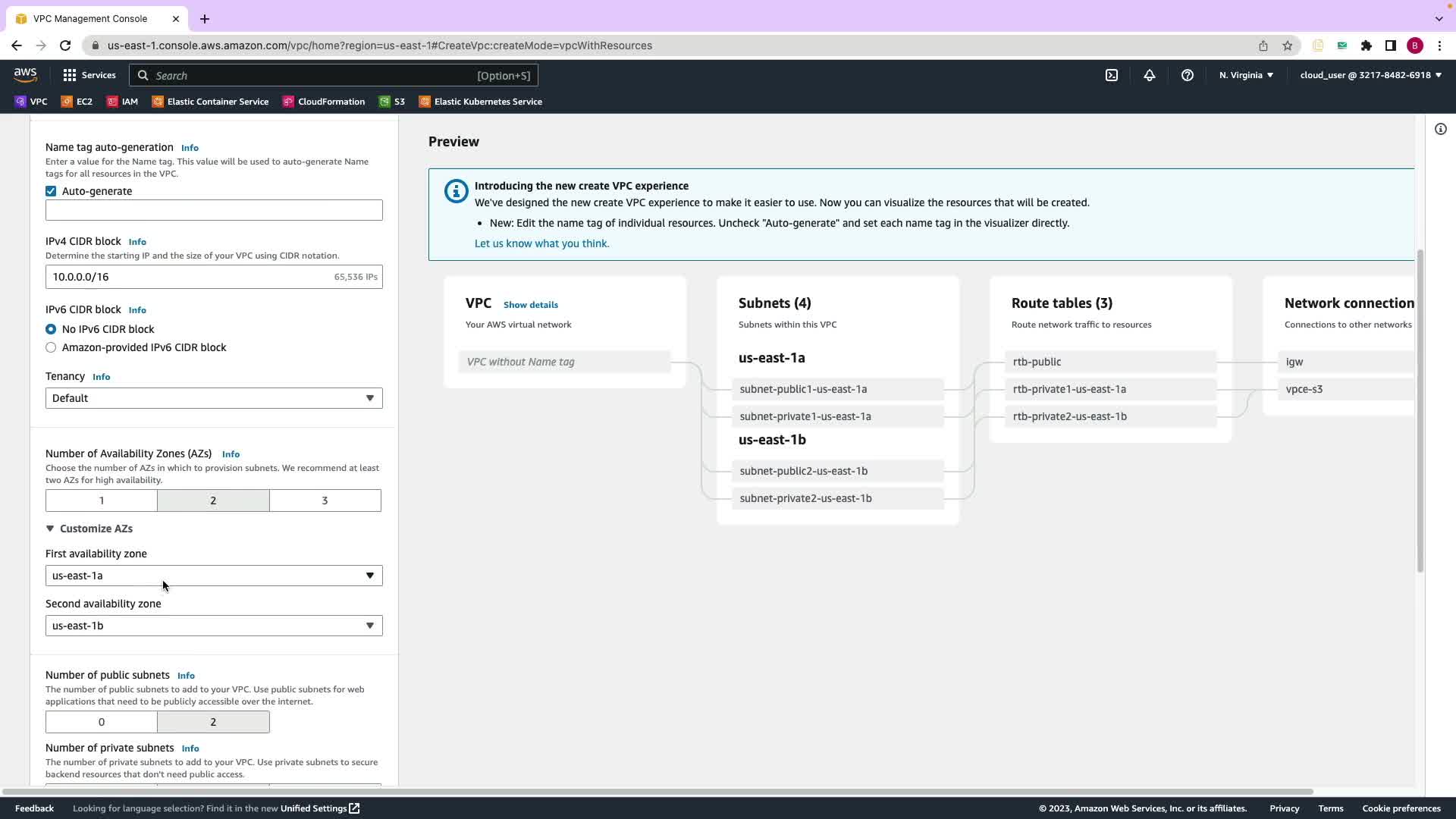This screenshot has width=1456, height=819.
Task: Click Show details link for VPC
Action: (530, 305)
